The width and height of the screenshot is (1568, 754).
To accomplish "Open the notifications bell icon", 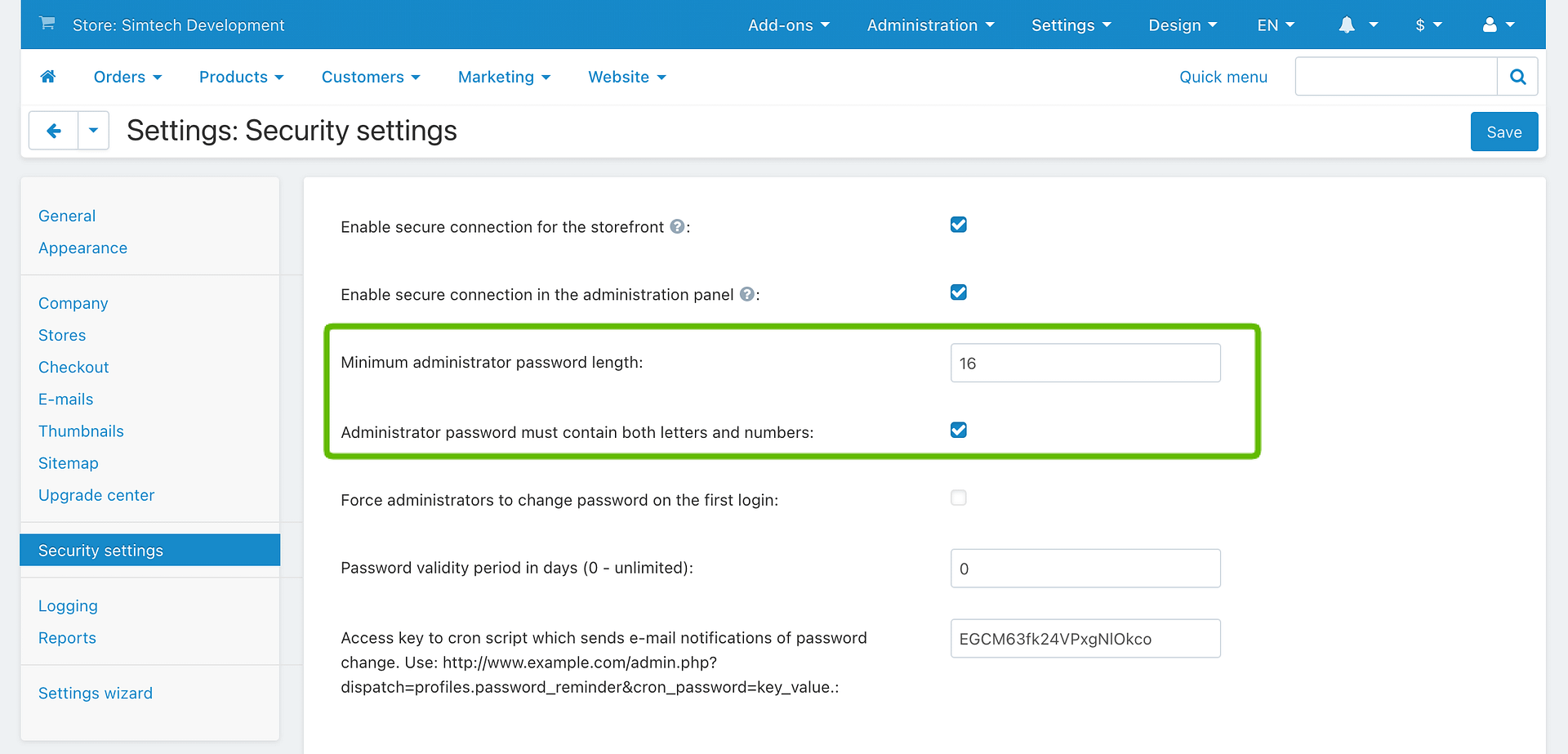I will point(1347,25).
